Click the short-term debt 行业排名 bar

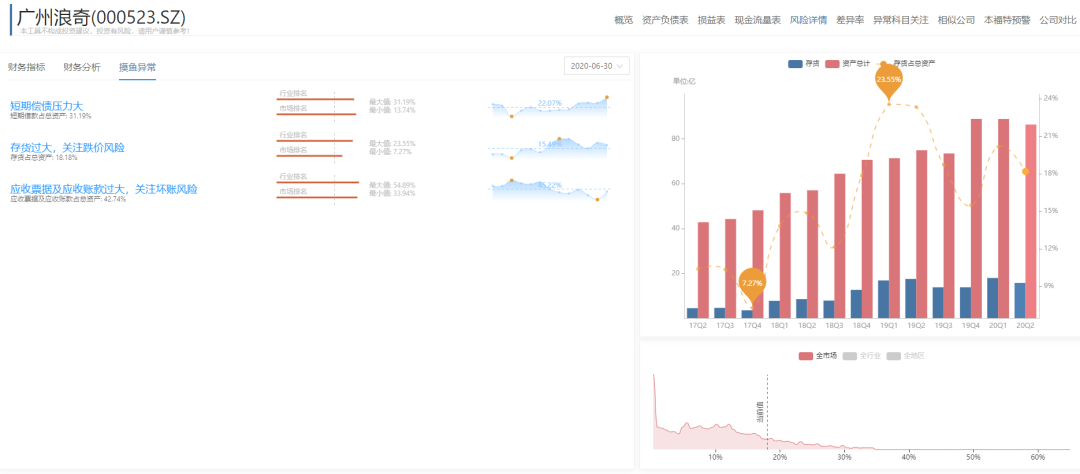(315, 99)
